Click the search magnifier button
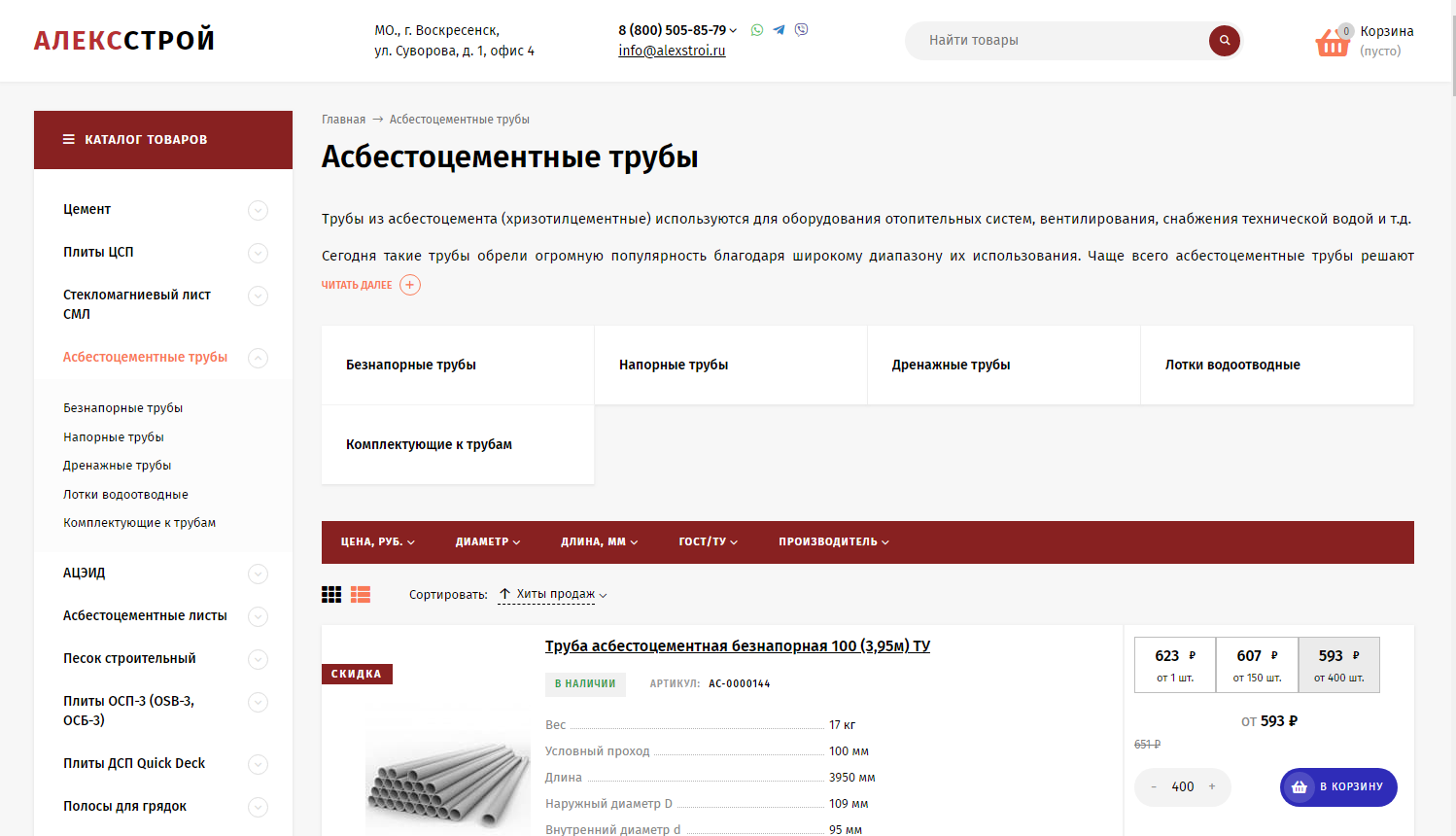 (x=1225, y=41)
